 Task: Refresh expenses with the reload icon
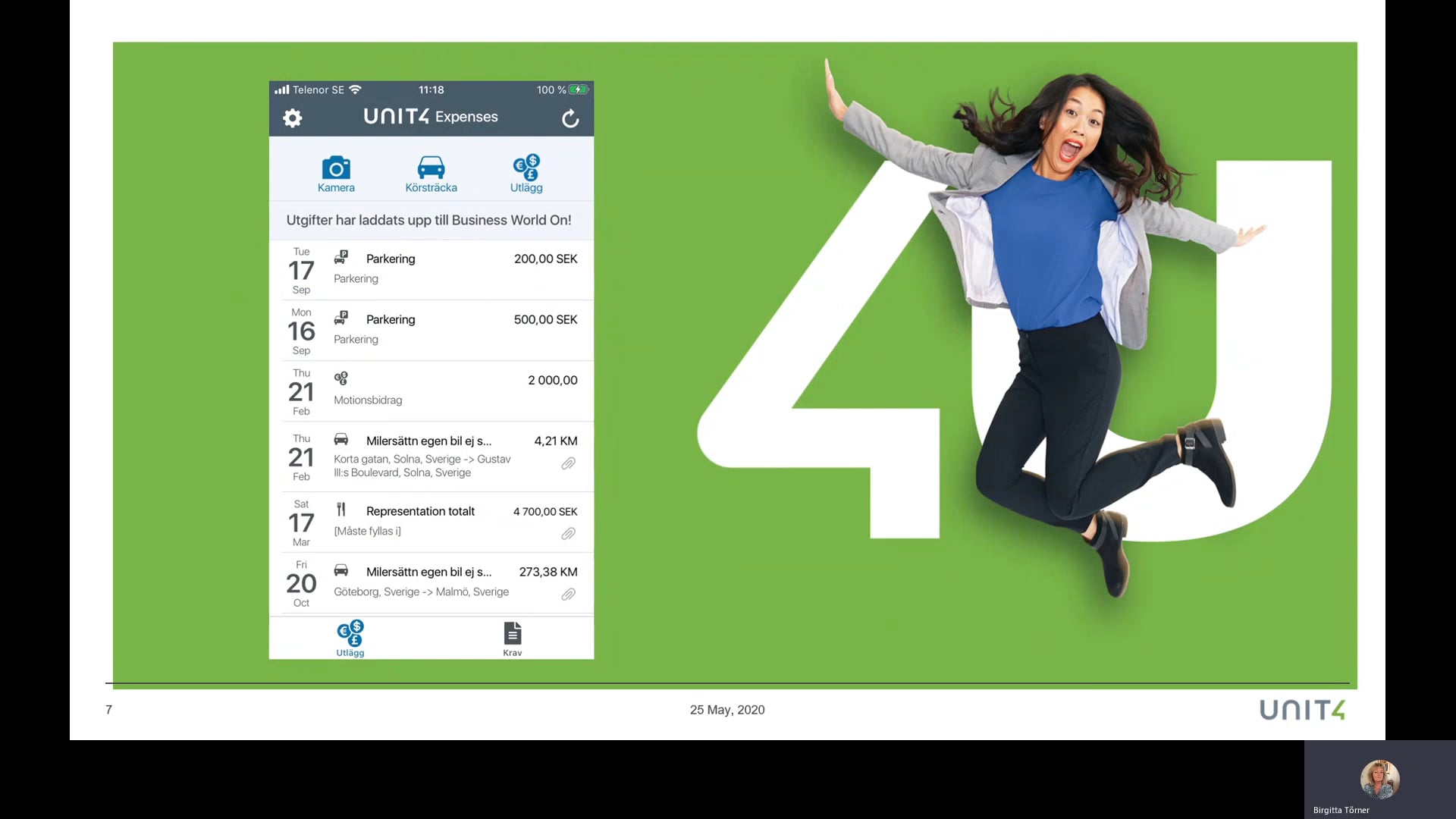(570, 118)
